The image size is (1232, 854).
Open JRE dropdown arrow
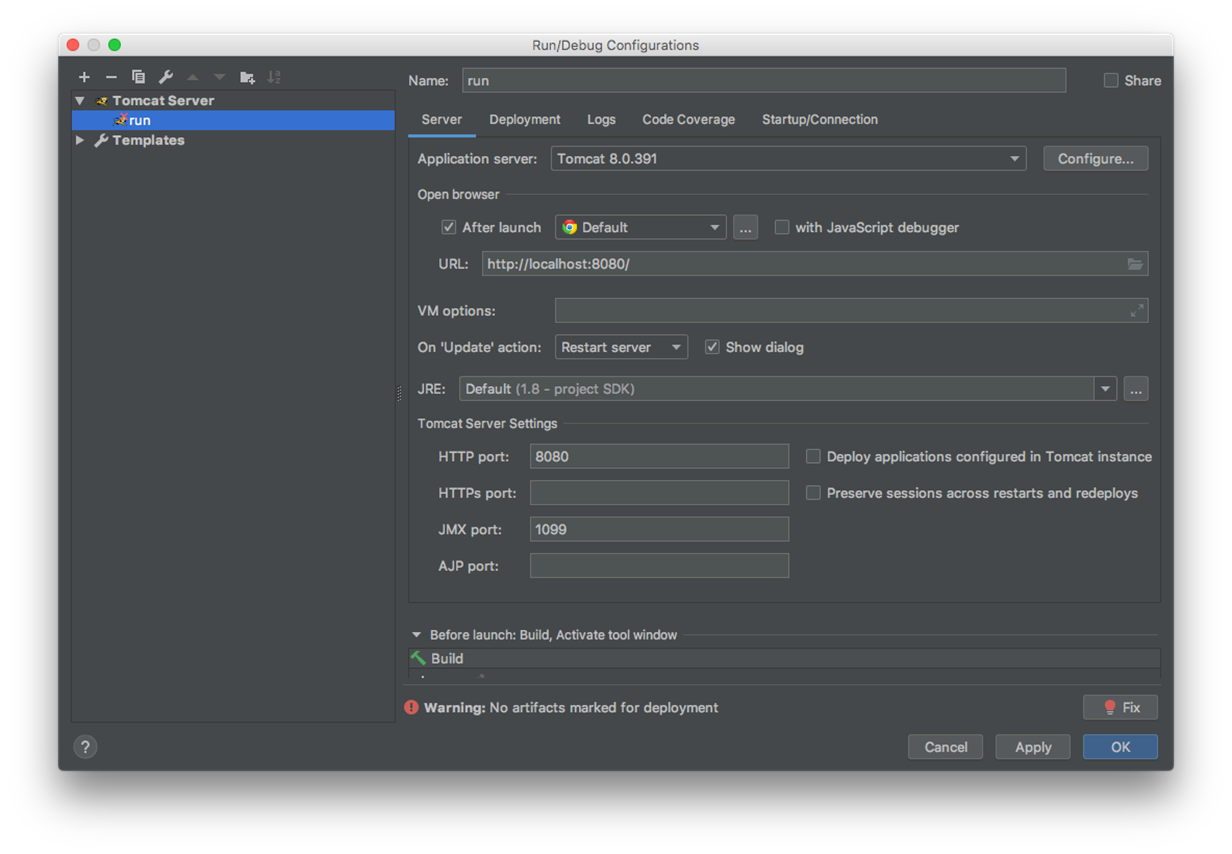pos(1105,389)
